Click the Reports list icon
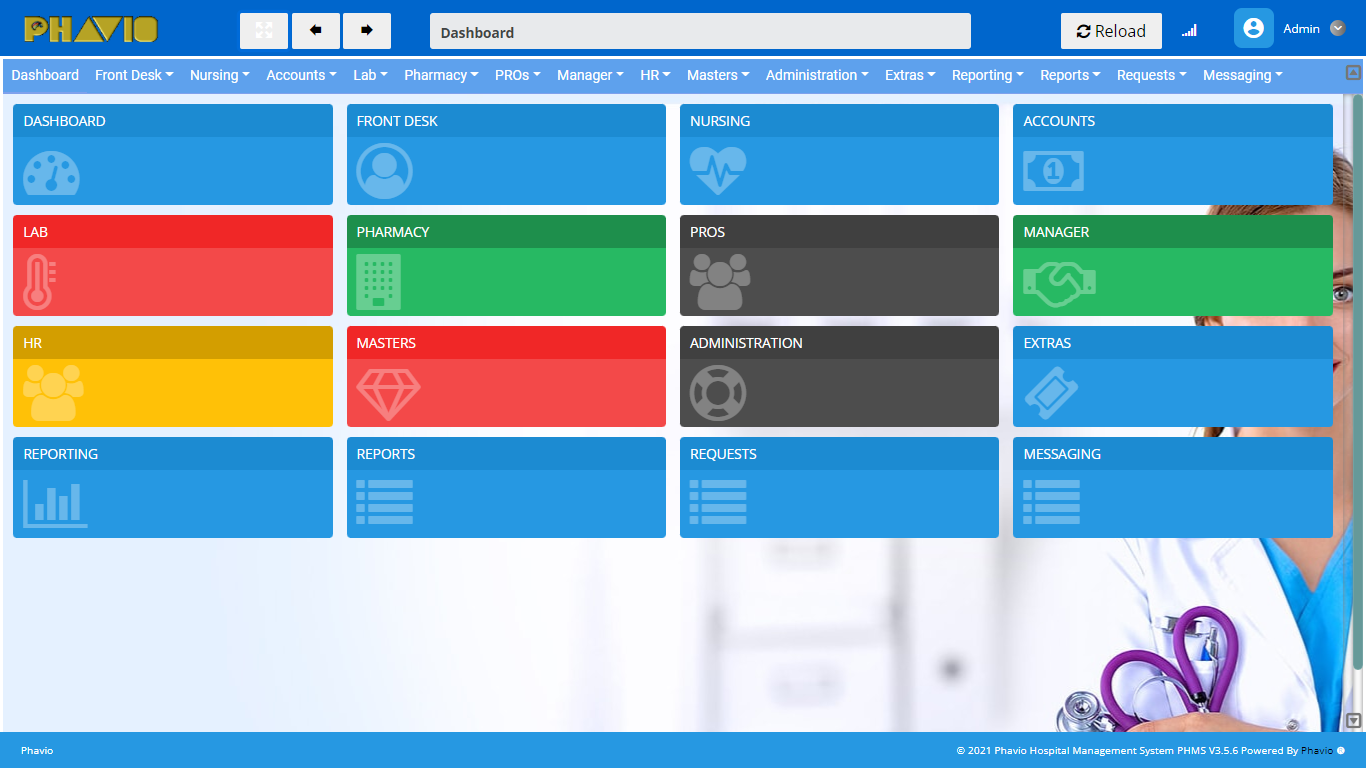Viewport: 1366px width, 768px height. click(385, 502)
